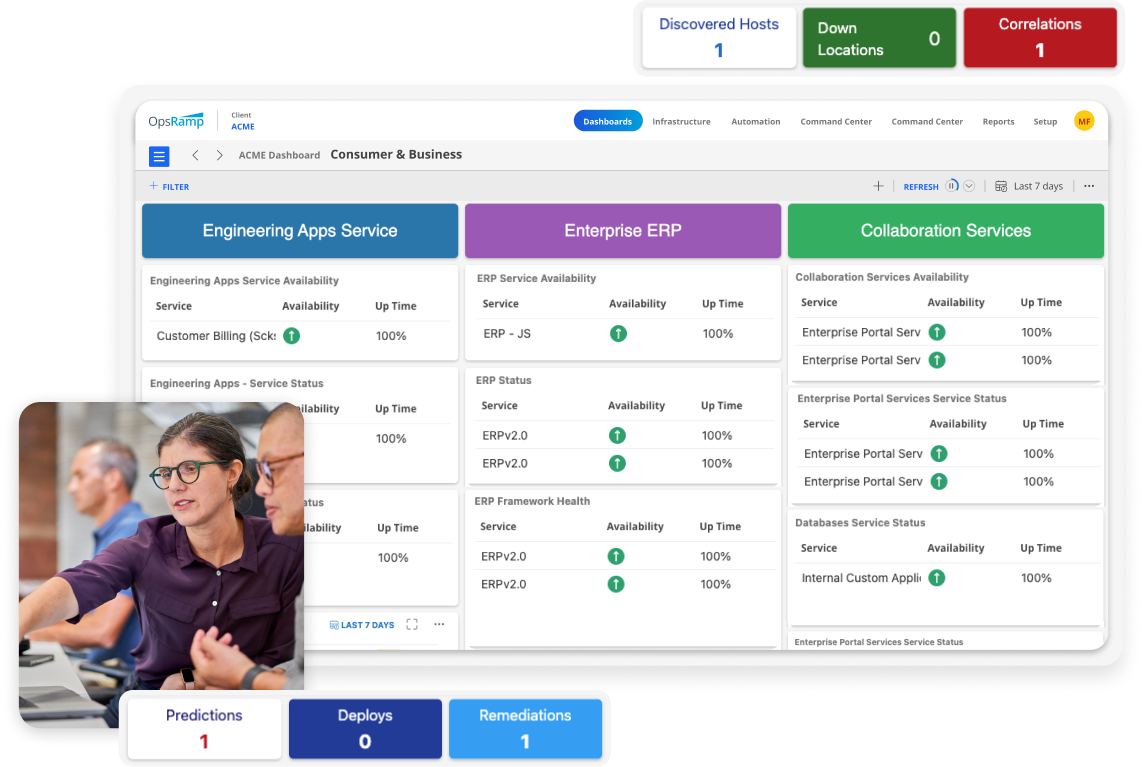The height and width of the screenshot is (767, 1144).
Task: Click the Databases Service Status widget title
Action: coord(860,523)
